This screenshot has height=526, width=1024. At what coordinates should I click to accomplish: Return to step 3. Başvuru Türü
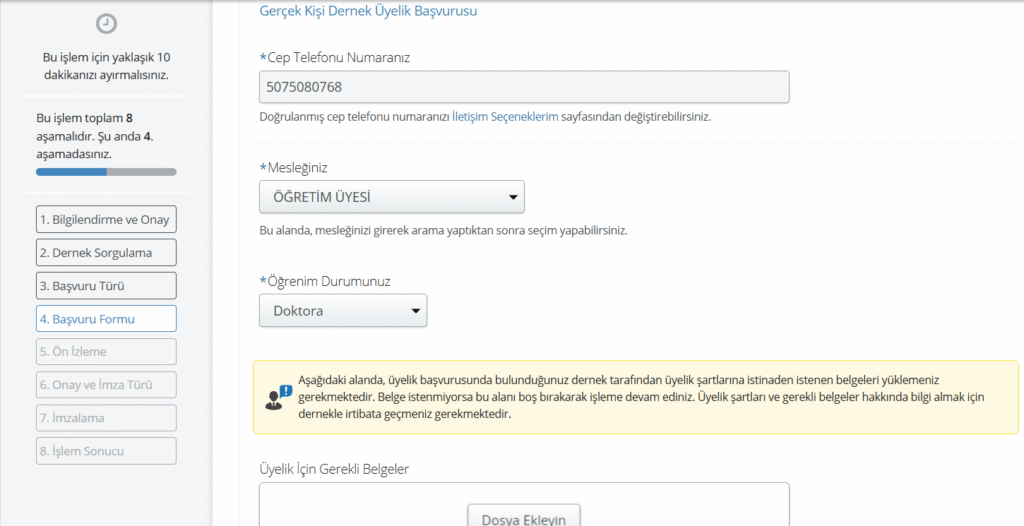[106, 286]
